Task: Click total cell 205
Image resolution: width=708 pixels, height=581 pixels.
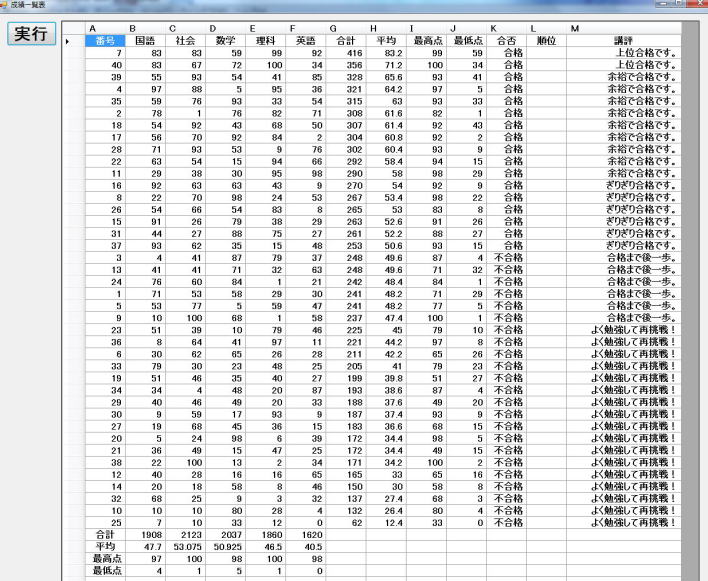Action: [346, 366]
